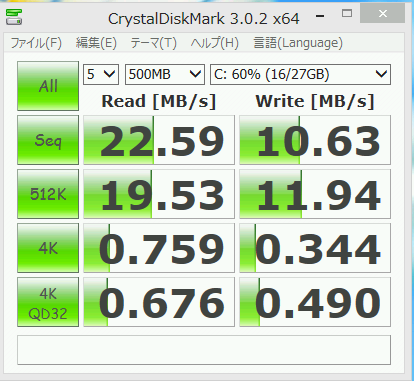This screenshot has width=414, height=381.
Task: Select the 4K QD32 write value 0.490
Action: coord(315,302)
